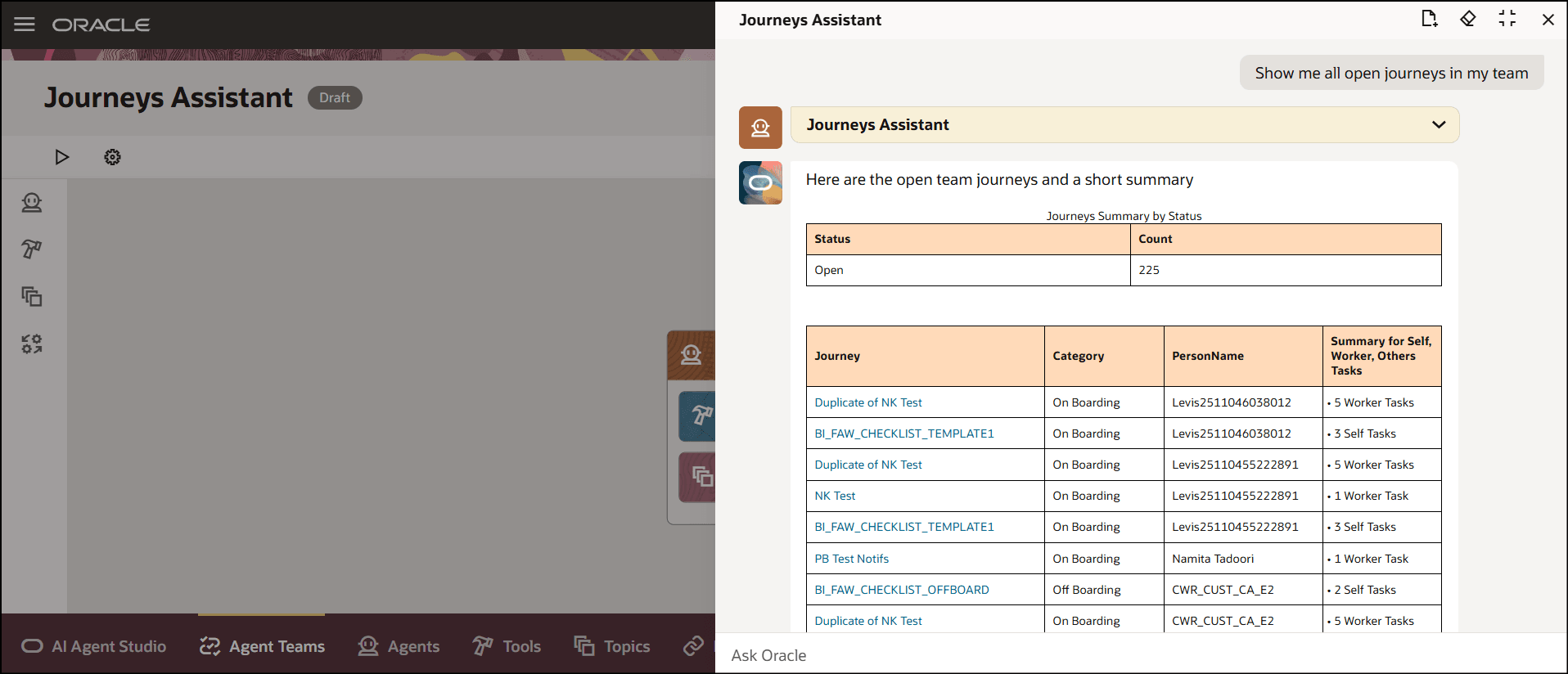Screen dimensions: 1568x674
Task: Click the Journeys Summary by Status caption
Action: click(x=1124, y=216)
